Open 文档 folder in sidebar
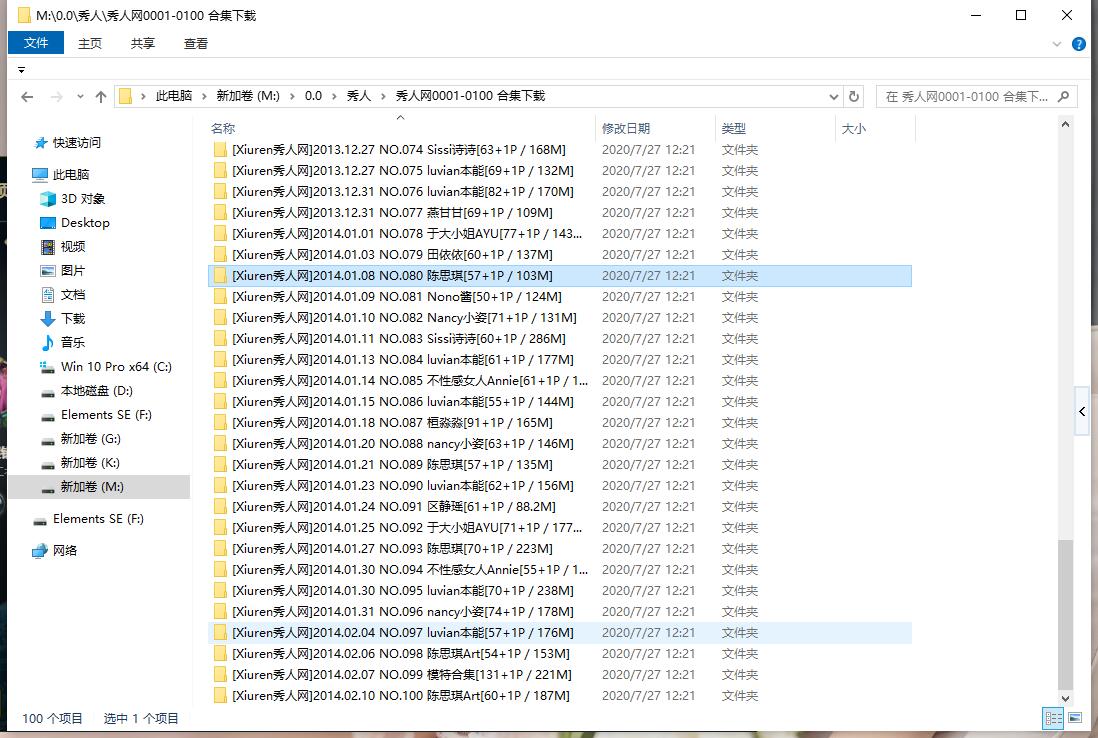This screenshot has width=1098, height=738. point(63,295)
